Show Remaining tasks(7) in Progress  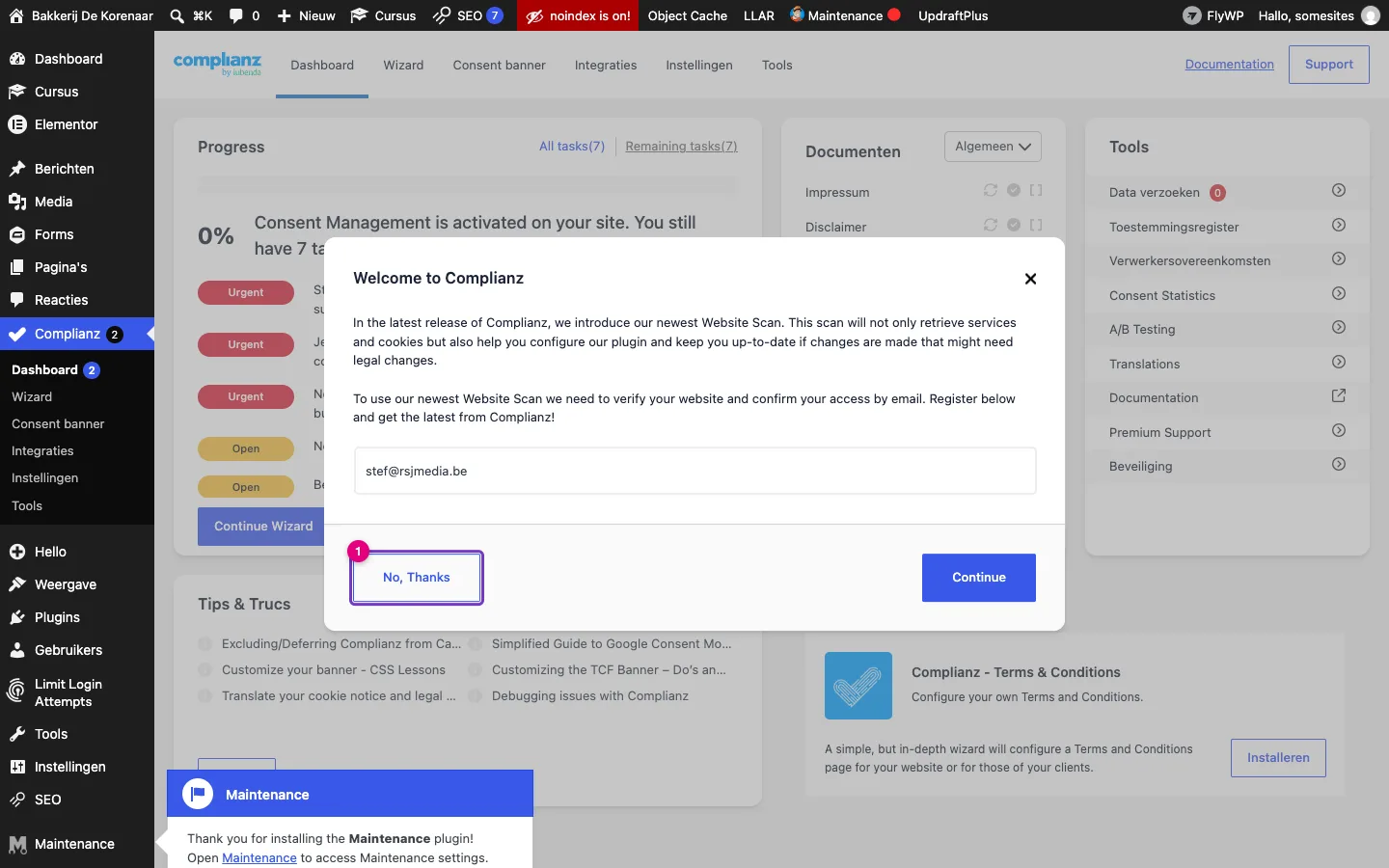(681, 147)
